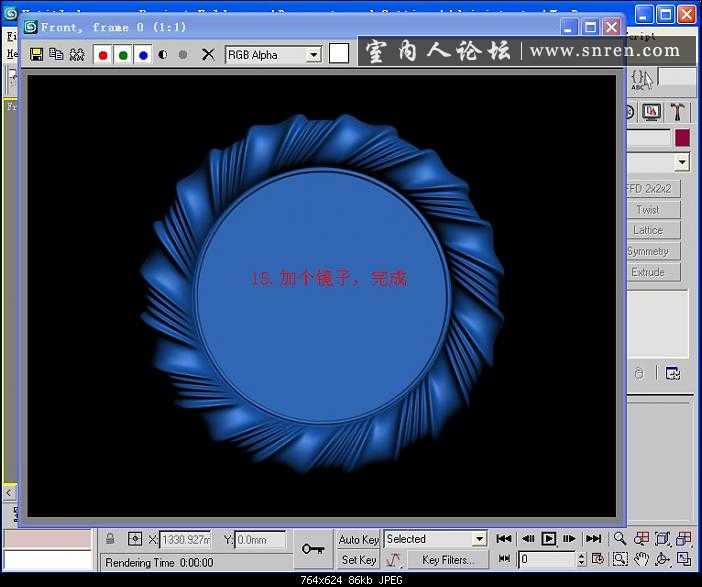Click the remove modifier trash icon

coord(639,373)
